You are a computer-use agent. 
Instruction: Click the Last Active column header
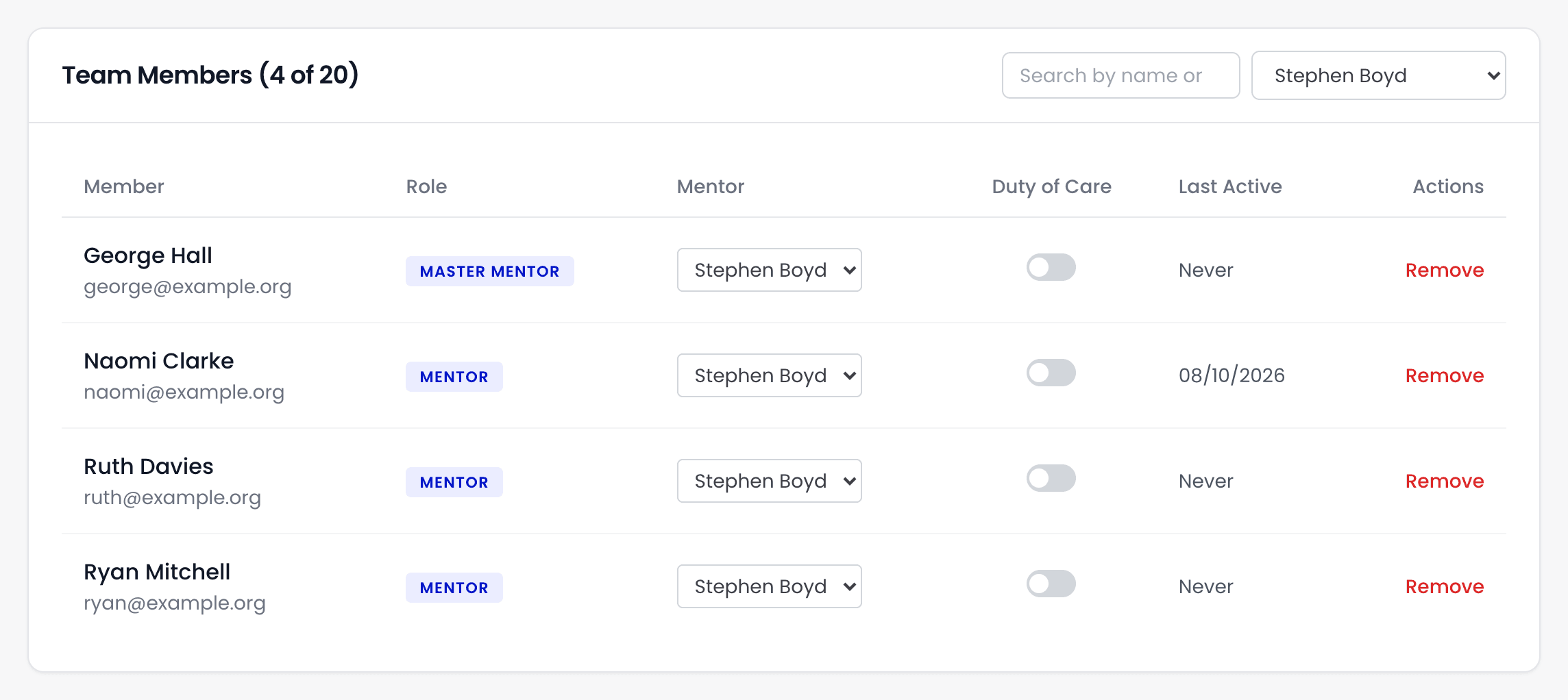tap(1230, 186)
